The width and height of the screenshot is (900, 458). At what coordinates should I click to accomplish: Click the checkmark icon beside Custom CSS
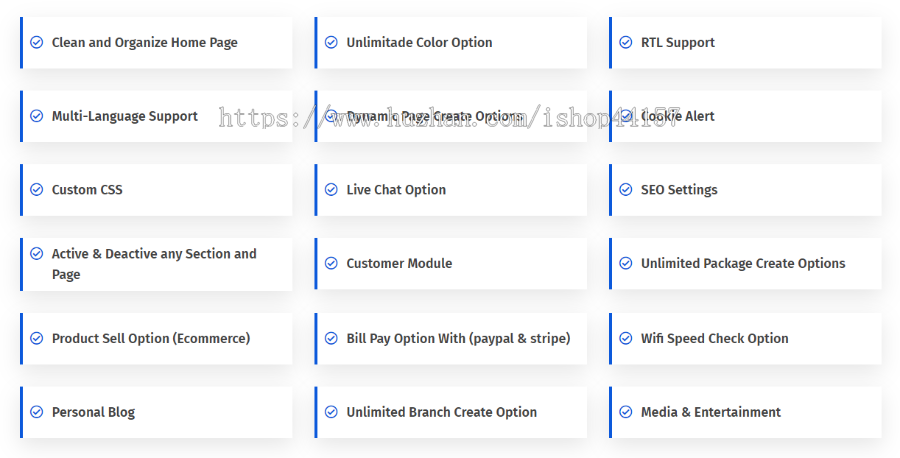click(x=36, y=189)
